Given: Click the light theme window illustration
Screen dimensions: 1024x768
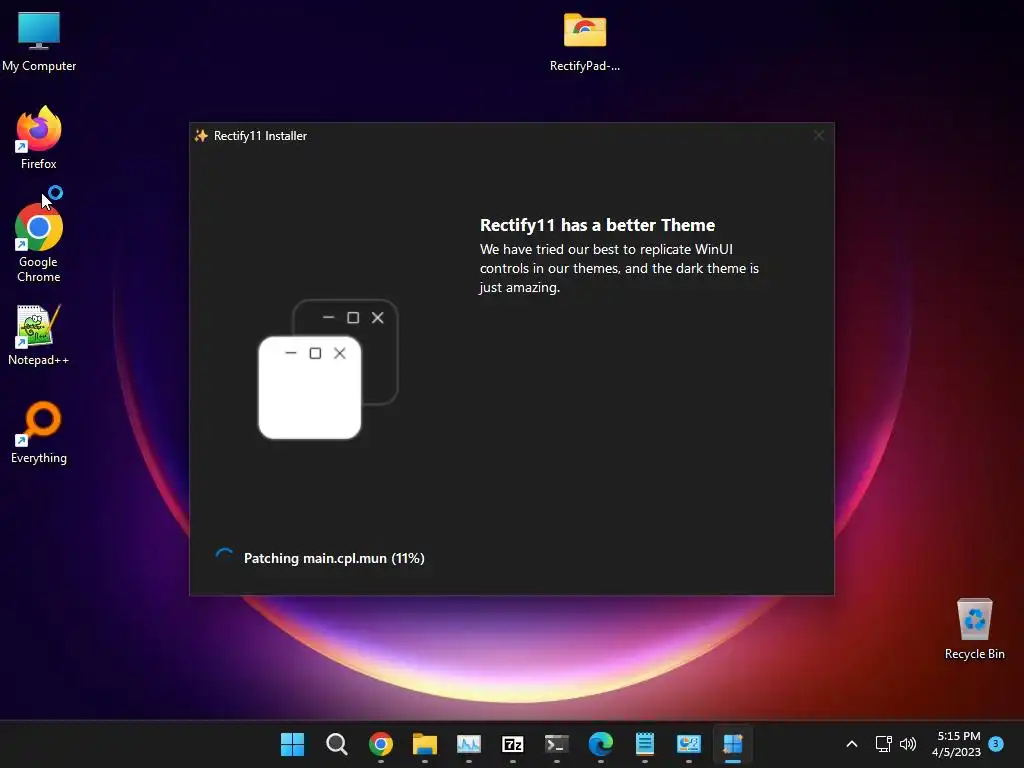Looking at the screenshot, I should (x=310, y=387).
